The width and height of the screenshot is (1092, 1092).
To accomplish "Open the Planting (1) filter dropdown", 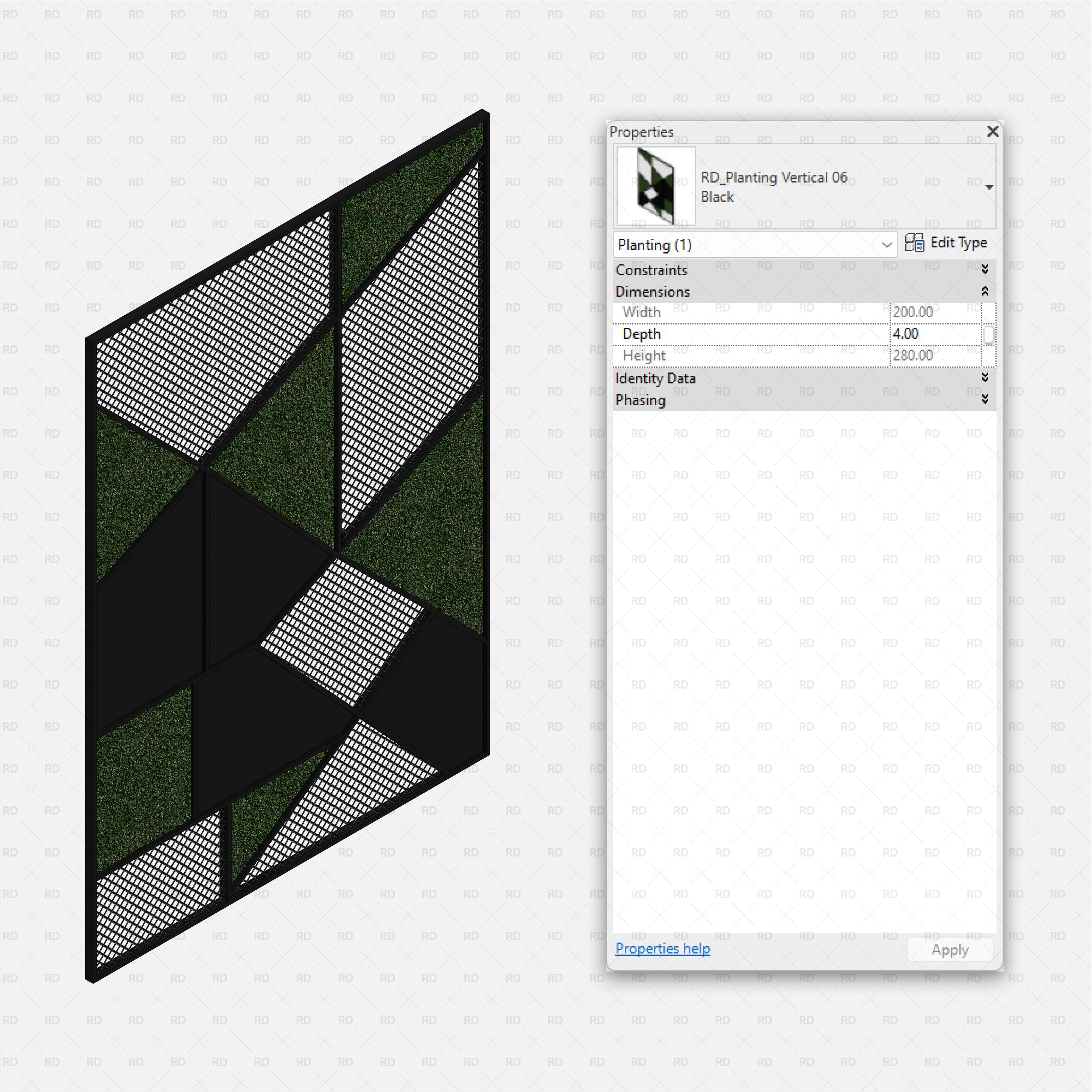I will [x=886, y=245].
